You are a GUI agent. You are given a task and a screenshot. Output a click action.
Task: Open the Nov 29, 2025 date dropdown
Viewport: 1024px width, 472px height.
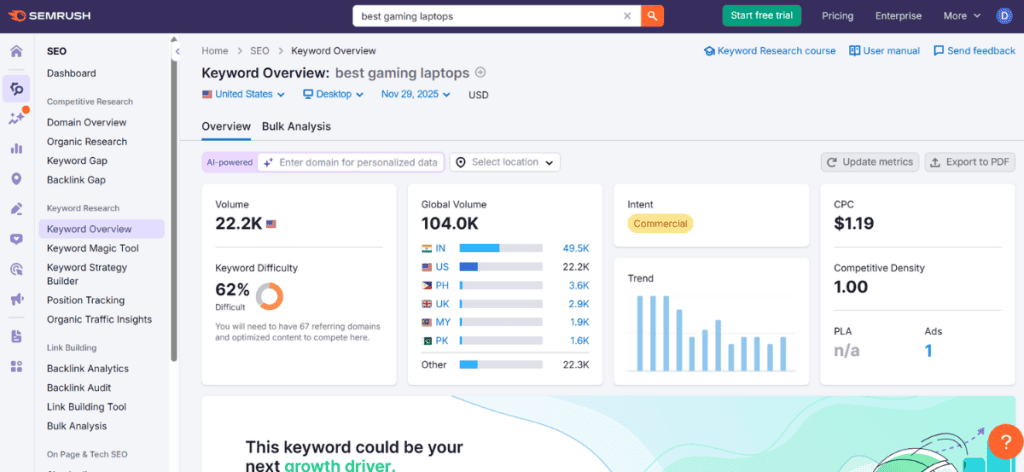coord(416,94)
